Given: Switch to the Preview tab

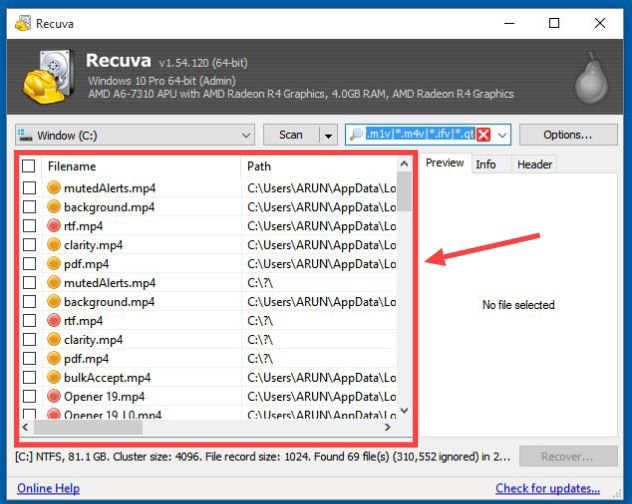Looking at the screenshot, I should coord(445,163).
